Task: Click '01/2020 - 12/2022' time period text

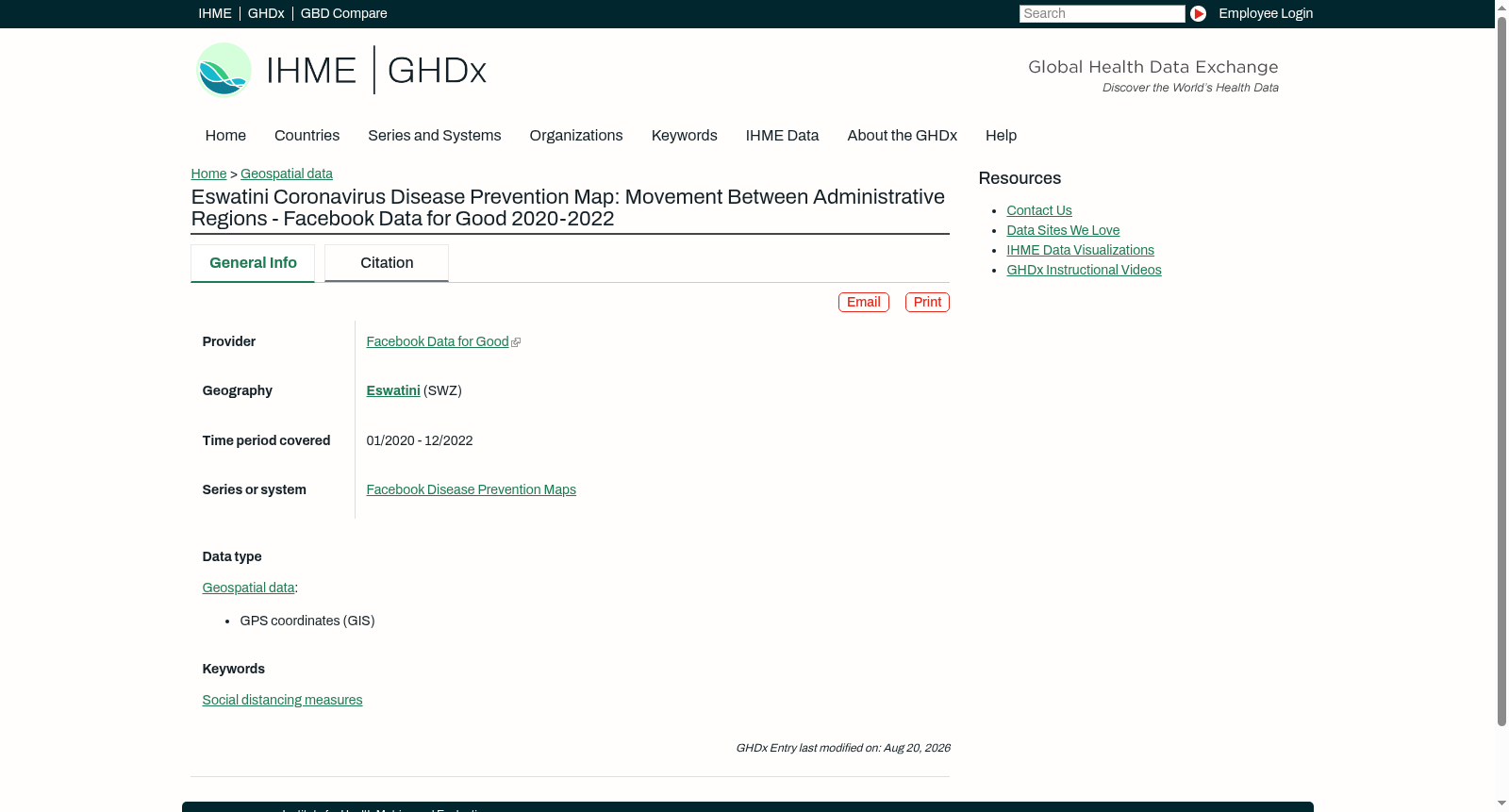Action: 419,440
